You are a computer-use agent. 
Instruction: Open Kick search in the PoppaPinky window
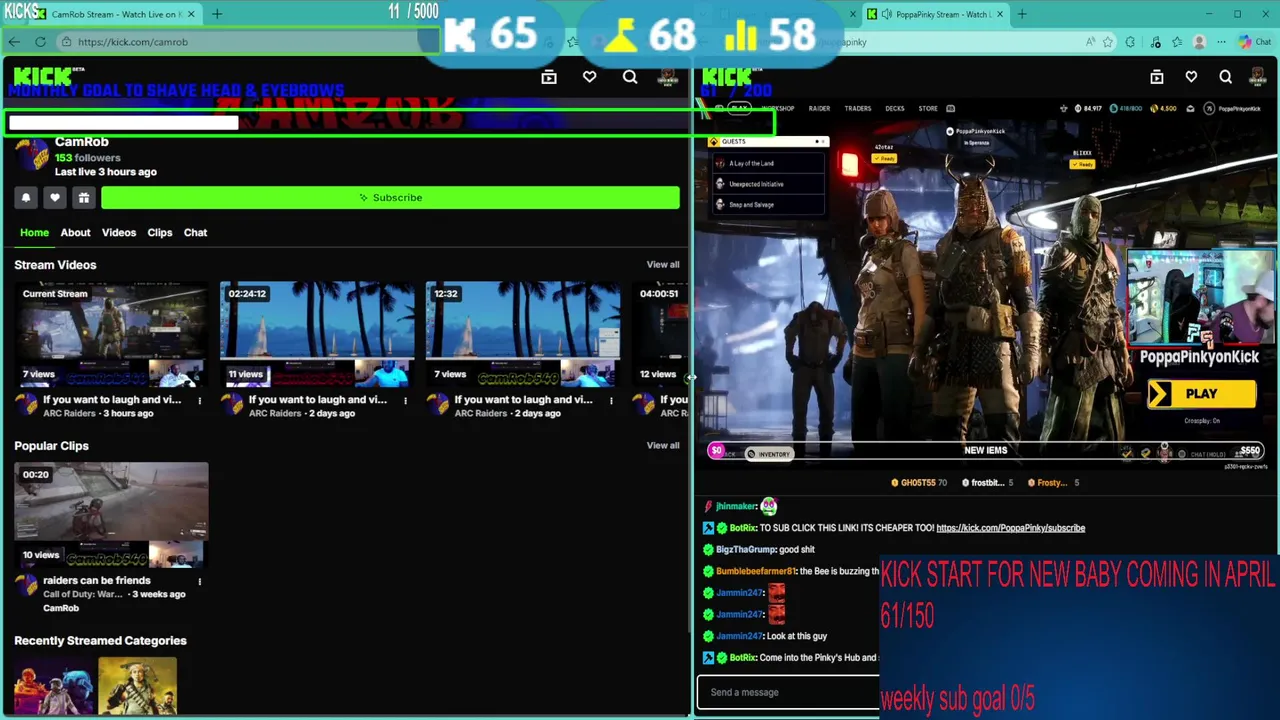(x=1226, y=77)
